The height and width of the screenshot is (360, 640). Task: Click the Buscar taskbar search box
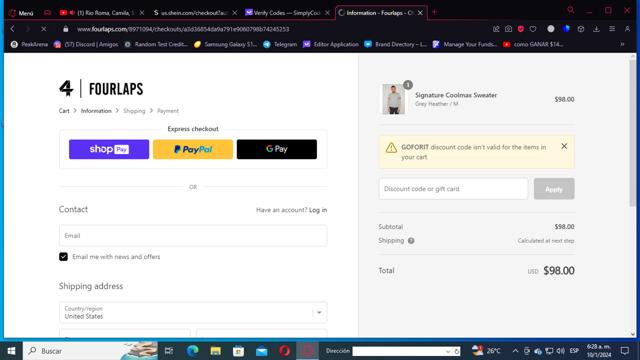coord(90,351)
